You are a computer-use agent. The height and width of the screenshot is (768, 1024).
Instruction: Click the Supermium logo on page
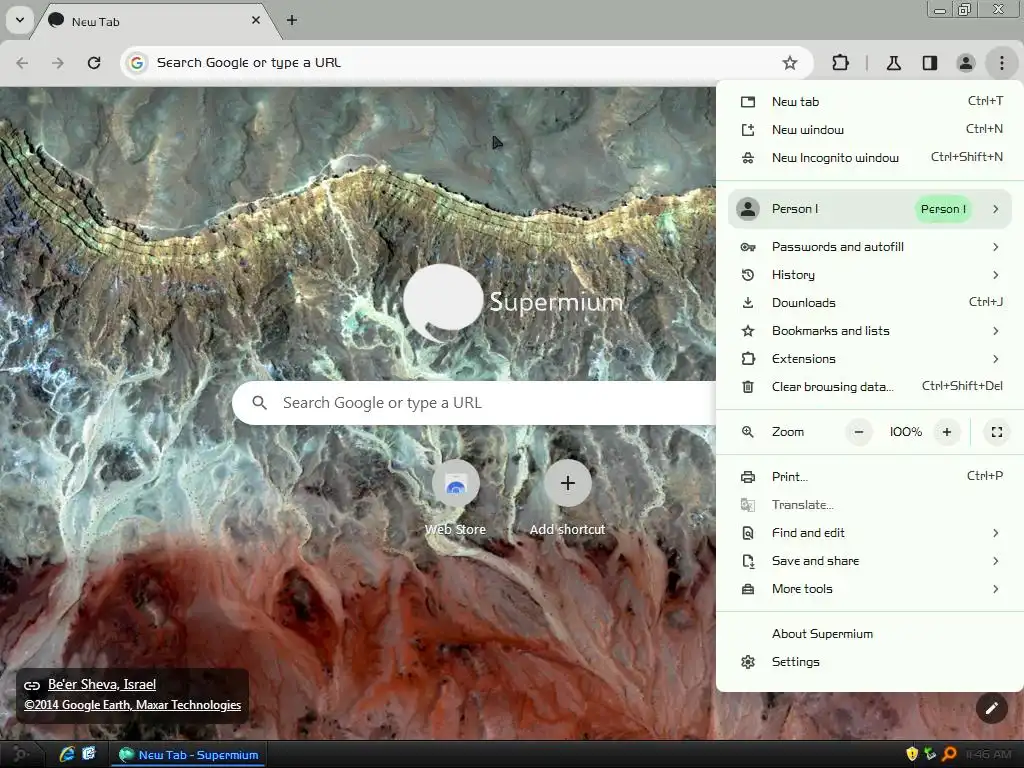[513, 302]
